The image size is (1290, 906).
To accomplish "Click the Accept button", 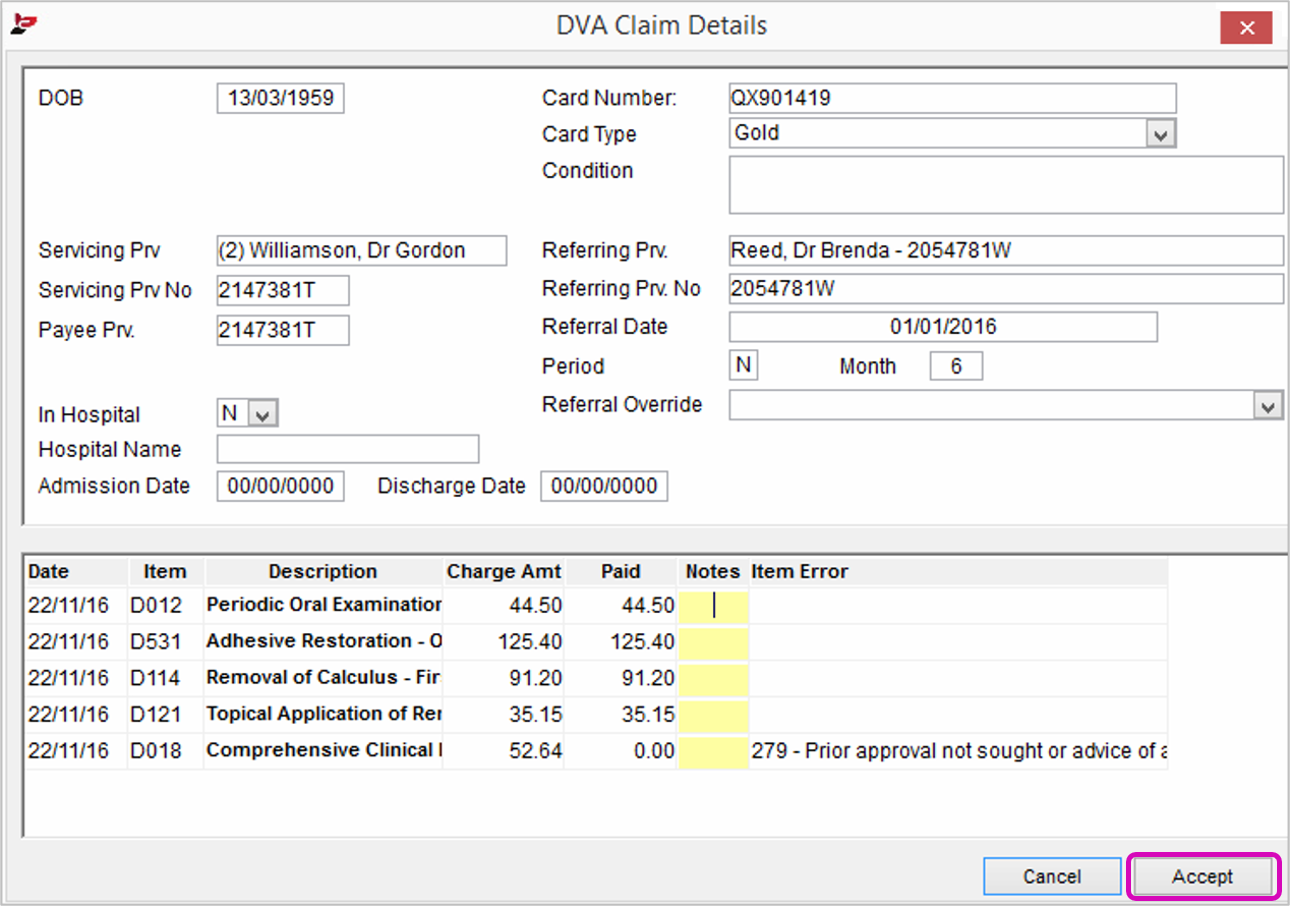I will tap(1203, 877).
